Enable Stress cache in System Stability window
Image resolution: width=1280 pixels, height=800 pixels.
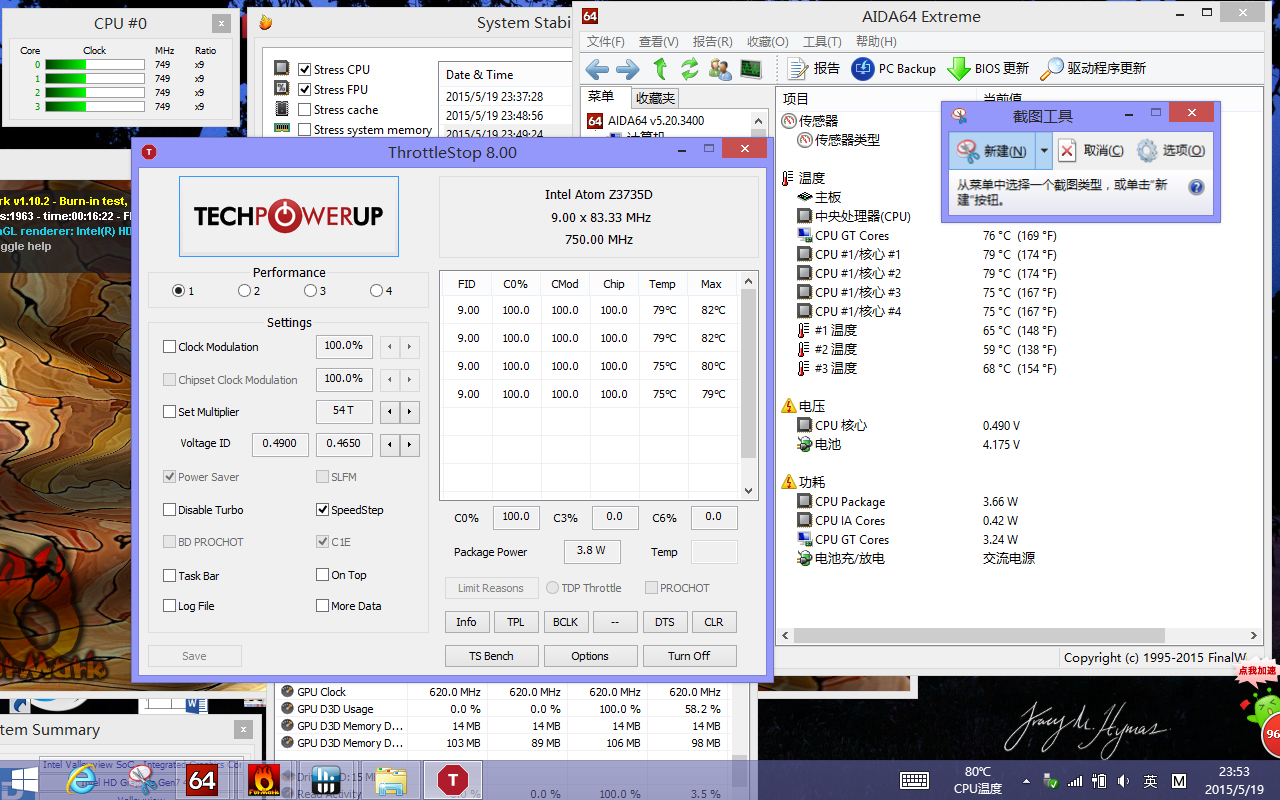[305, 109]
